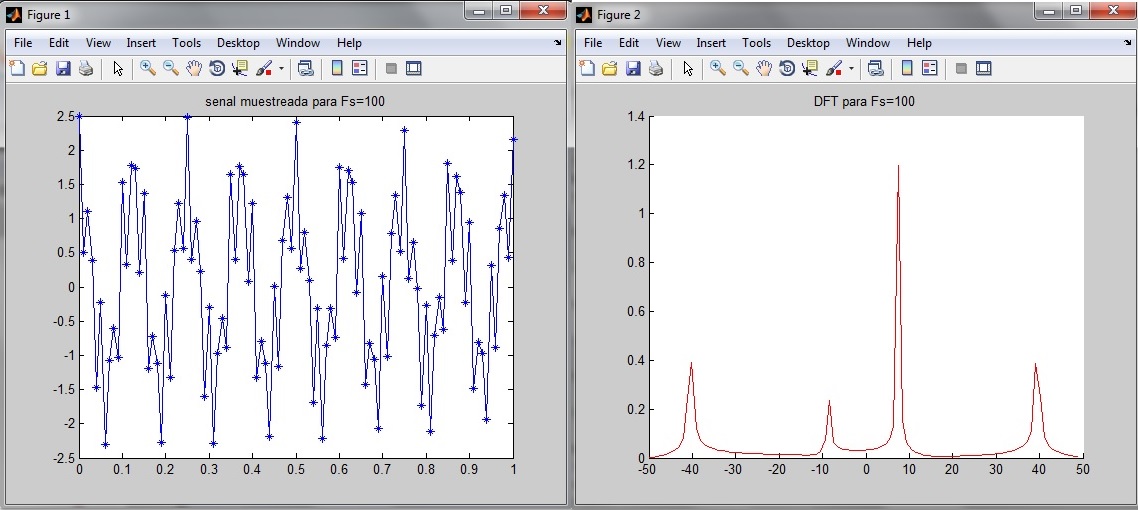
Task: Toggle Insert Legend in Figure 2 toolbar
Action: [x=930, y=69]
